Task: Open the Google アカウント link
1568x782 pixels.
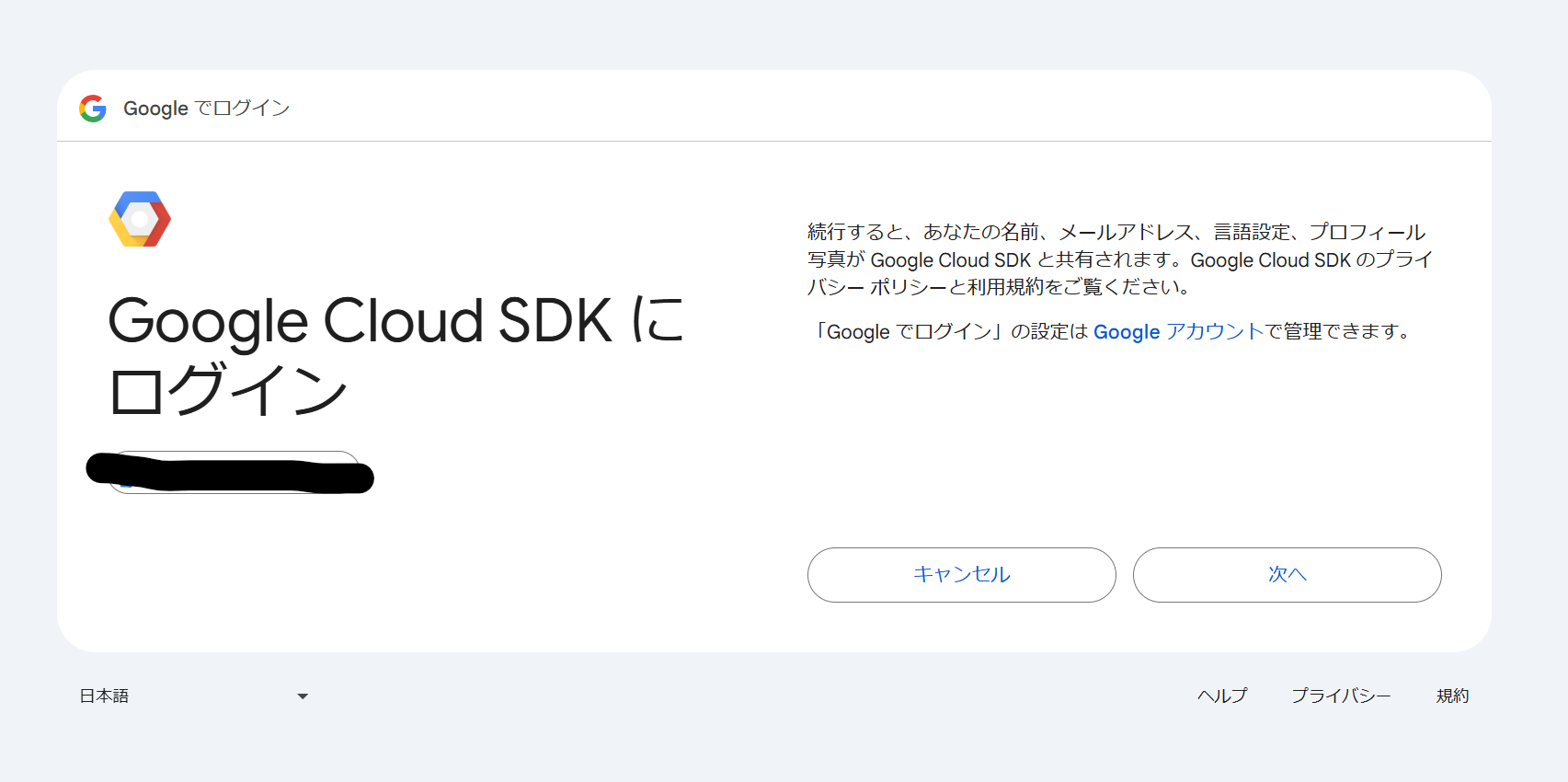Action: [x=1179, y=331]
